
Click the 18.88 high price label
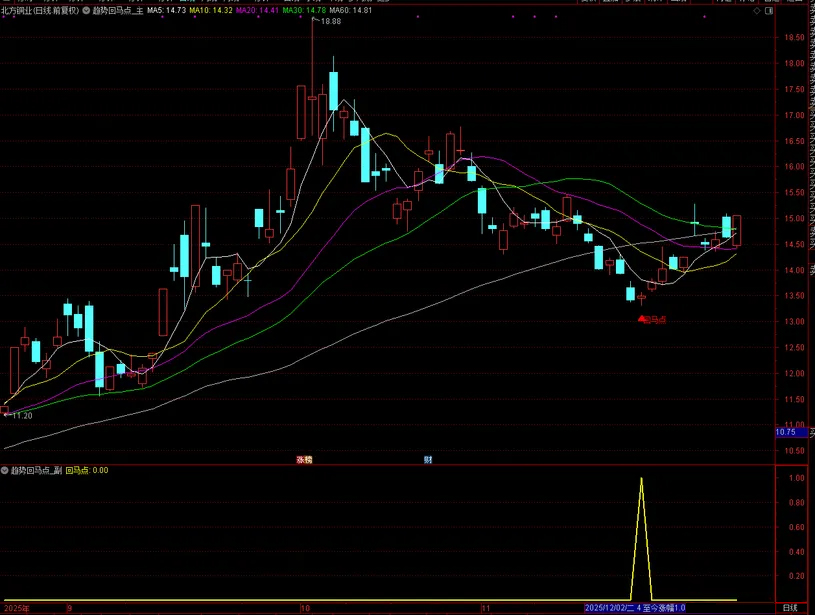pos(330,21)
